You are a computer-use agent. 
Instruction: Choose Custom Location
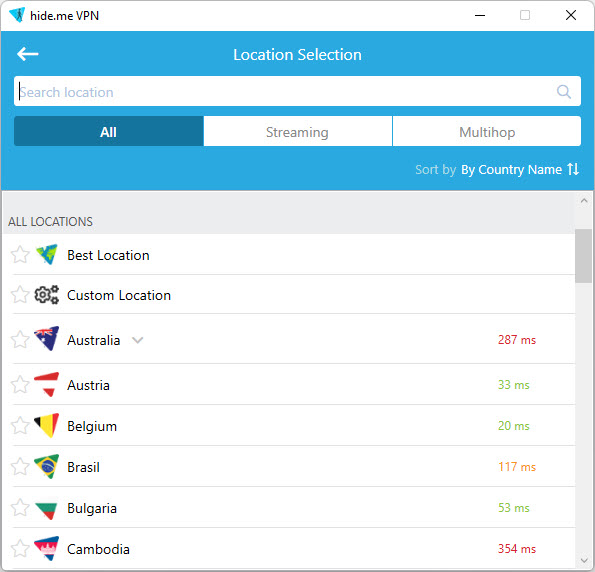coord(119,295)
